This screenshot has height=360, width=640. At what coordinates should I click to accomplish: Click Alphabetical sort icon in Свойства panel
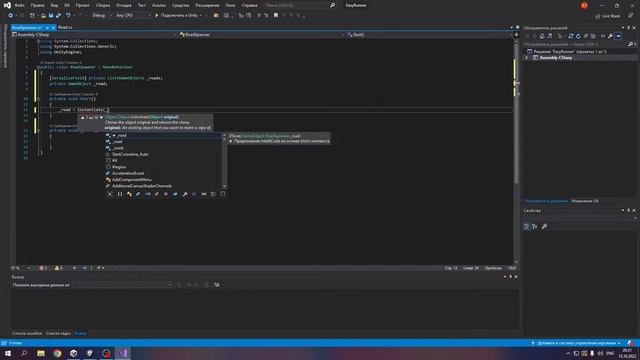pyautogui.click(x=534, y=227)
